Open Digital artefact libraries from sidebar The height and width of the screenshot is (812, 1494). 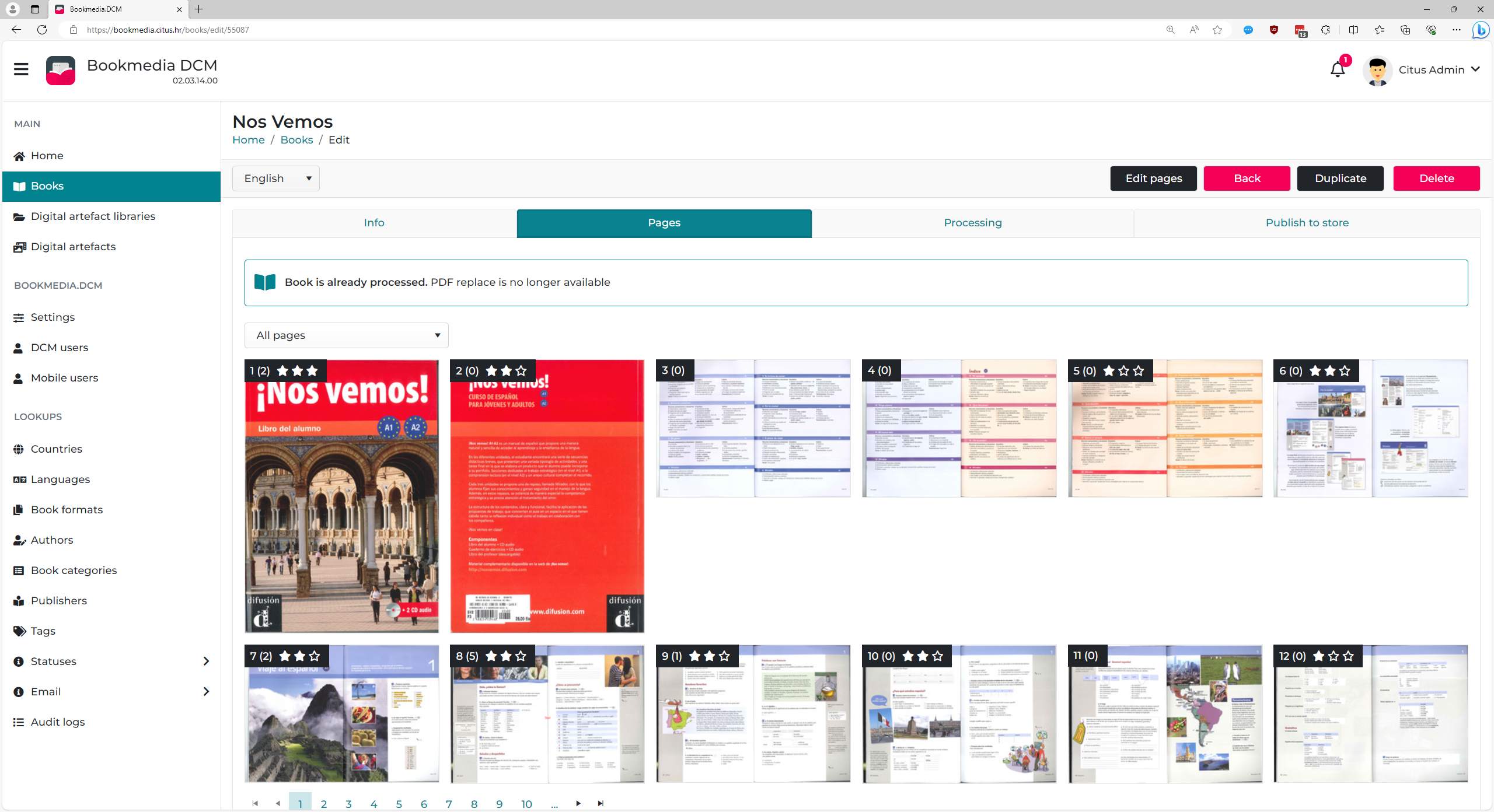(93, 216)
